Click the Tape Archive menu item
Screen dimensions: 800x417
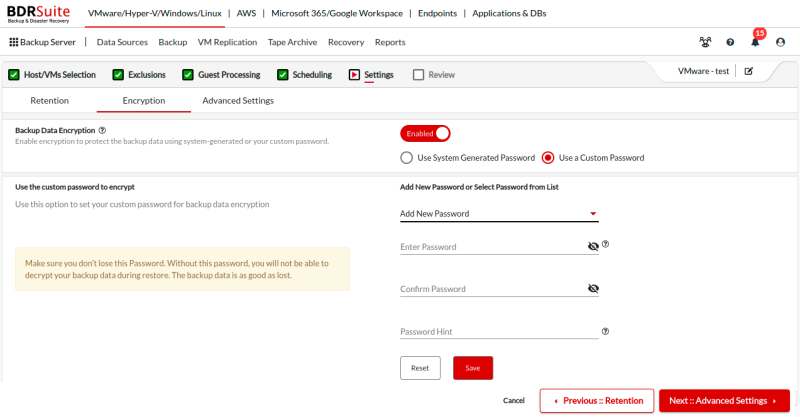coord(292,42)
